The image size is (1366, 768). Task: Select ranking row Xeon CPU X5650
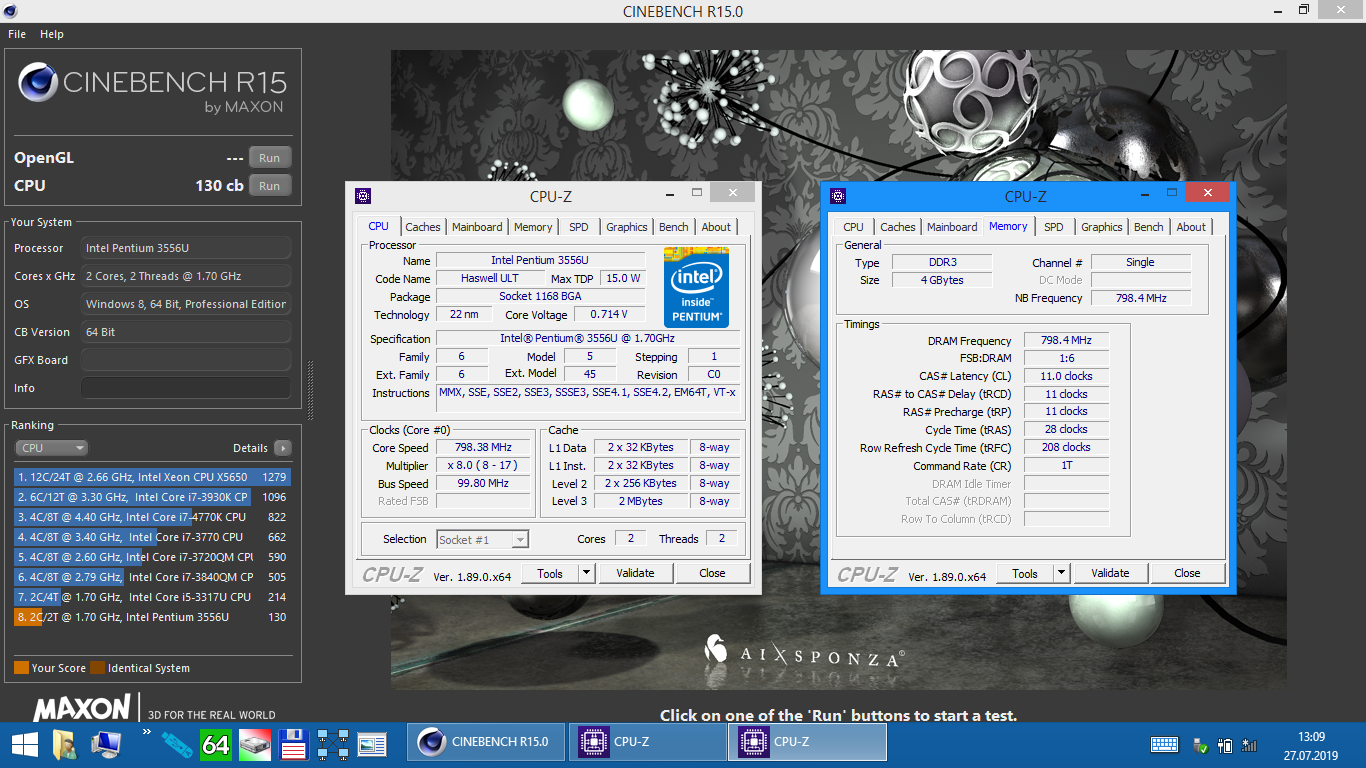(x=153, y=477)
